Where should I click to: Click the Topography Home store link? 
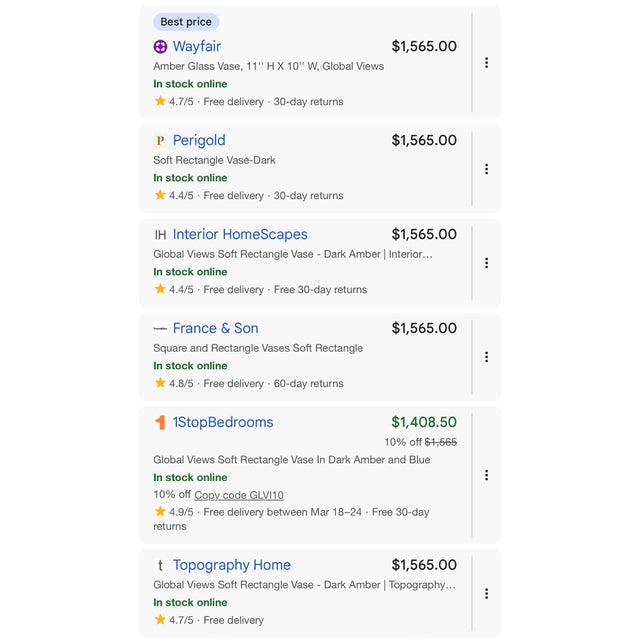coord(232,566)
